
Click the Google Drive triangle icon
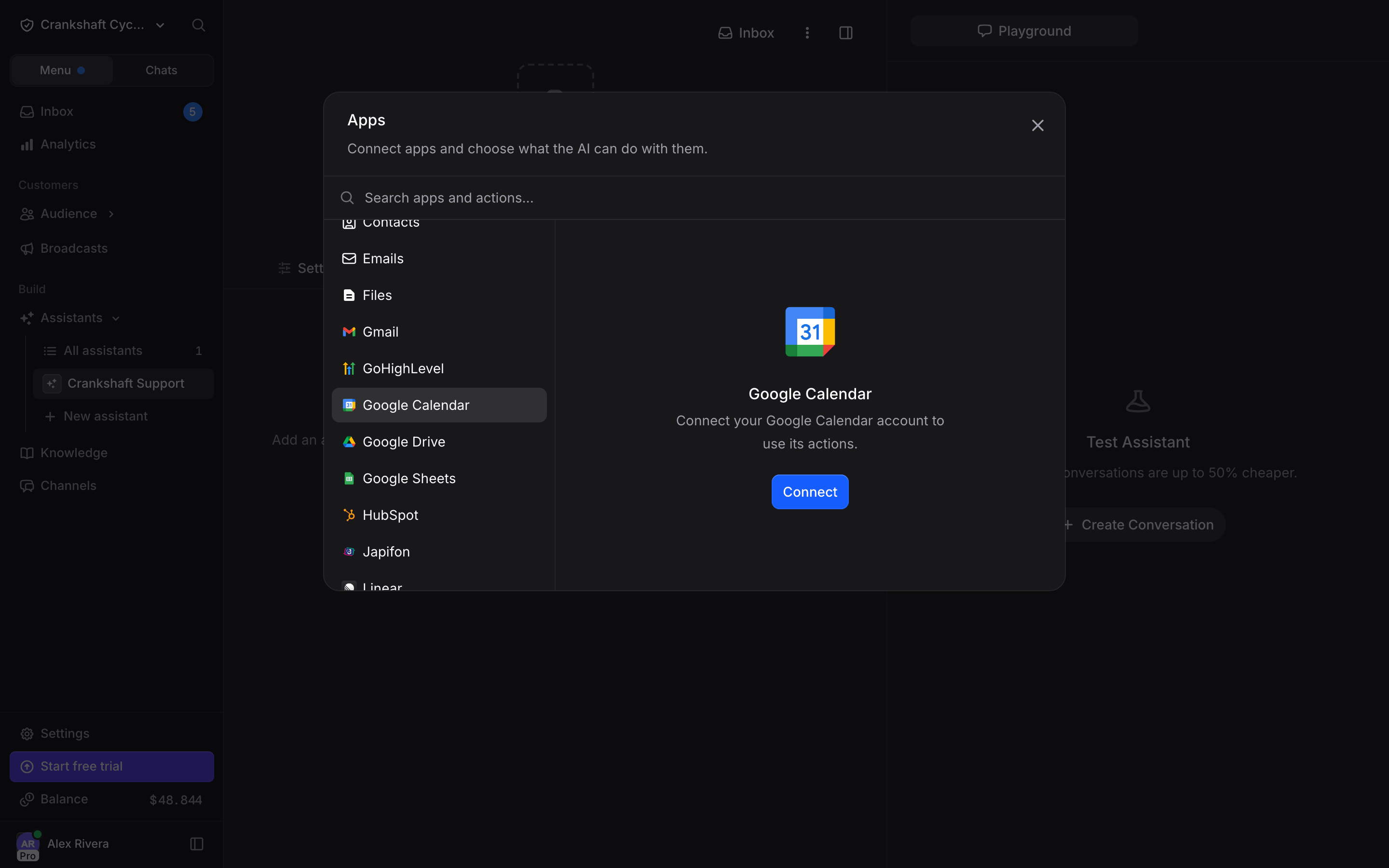[x=349, y=441]
